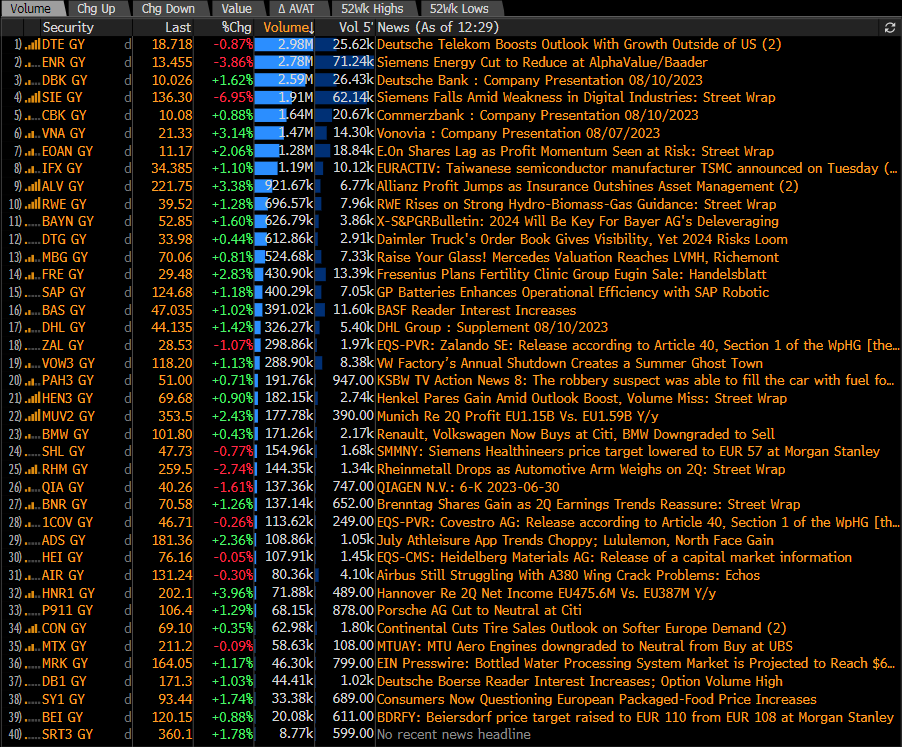The width and height of the screenshot is (902, 747).
Task: Open Siemens Falls Amid Weakness headline
Action: 576,98
